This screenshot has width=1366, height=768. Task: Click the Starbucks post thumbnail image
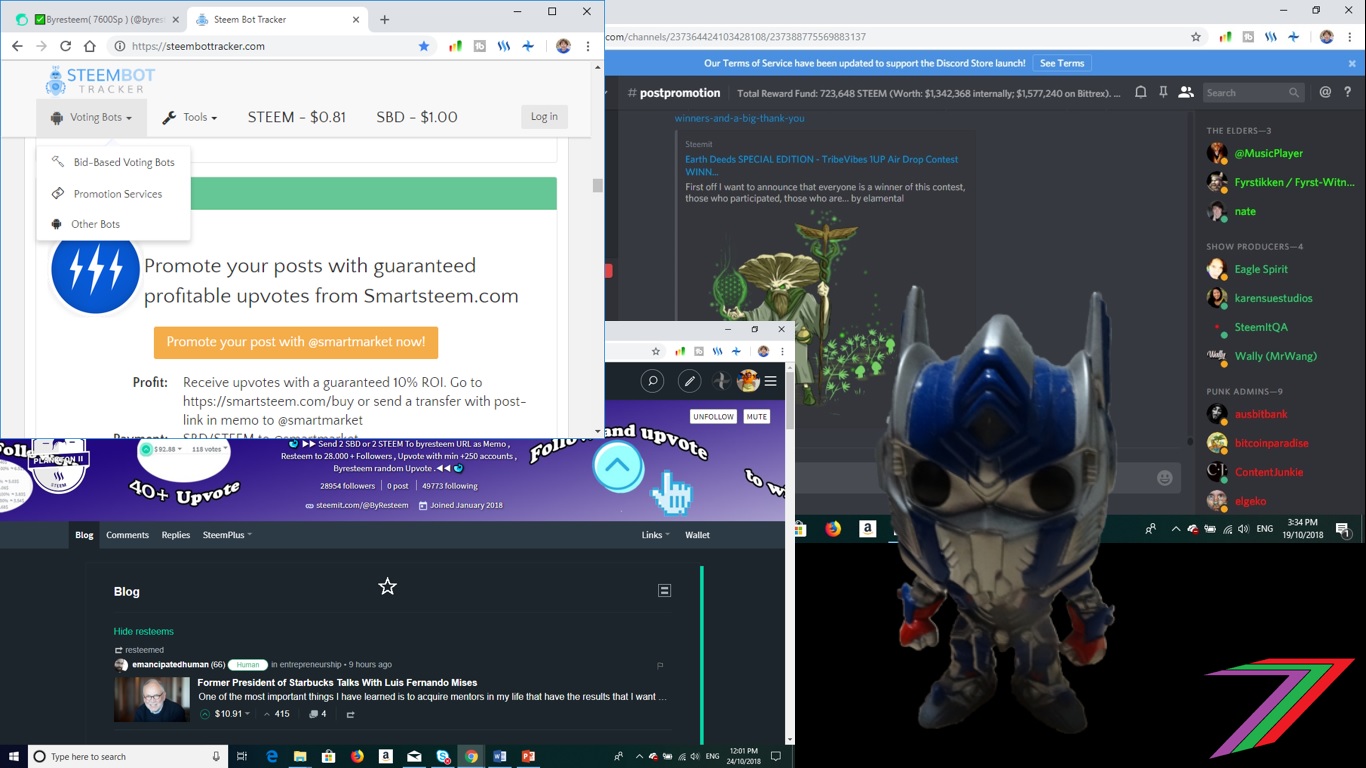(x=152, y=699)
